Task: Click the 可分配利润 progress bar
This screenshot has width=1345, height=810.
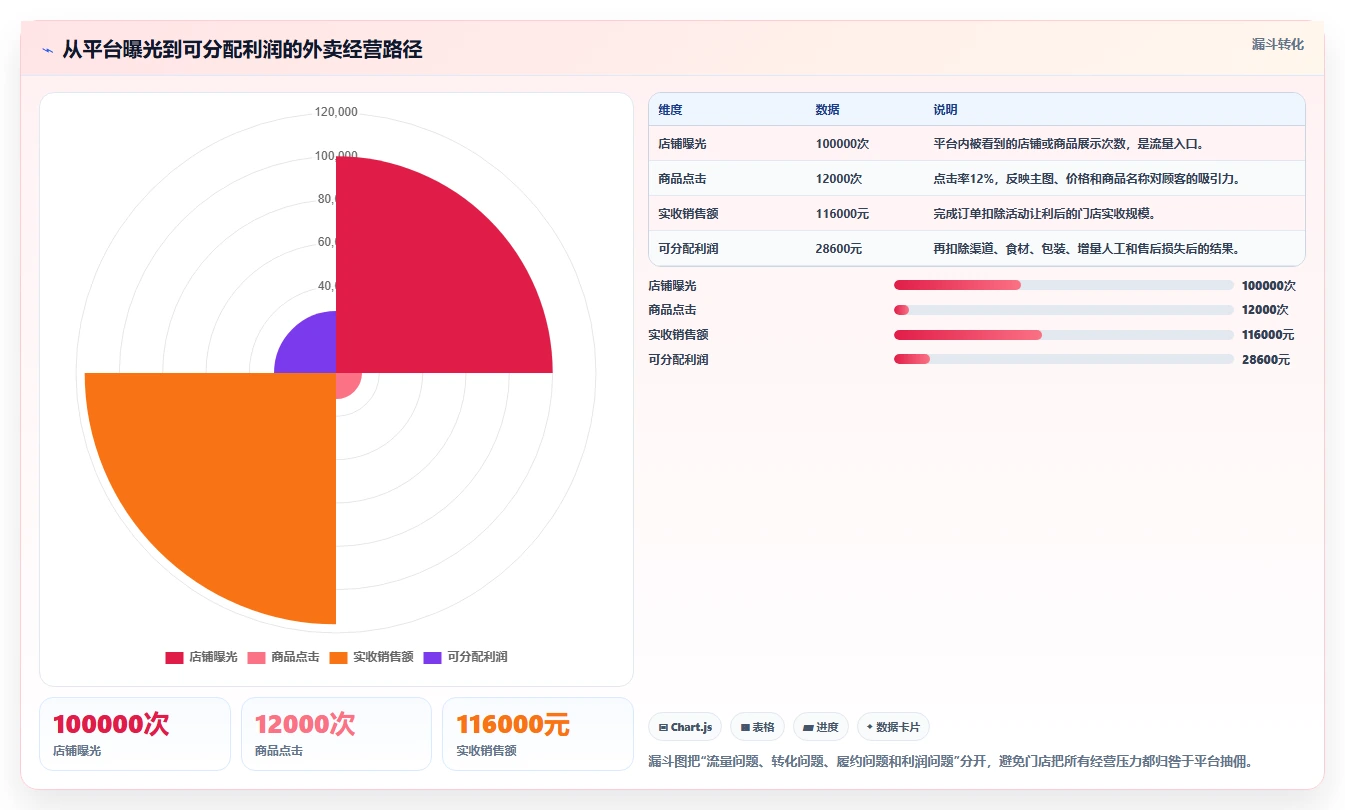Action: tap(1063, 359)
